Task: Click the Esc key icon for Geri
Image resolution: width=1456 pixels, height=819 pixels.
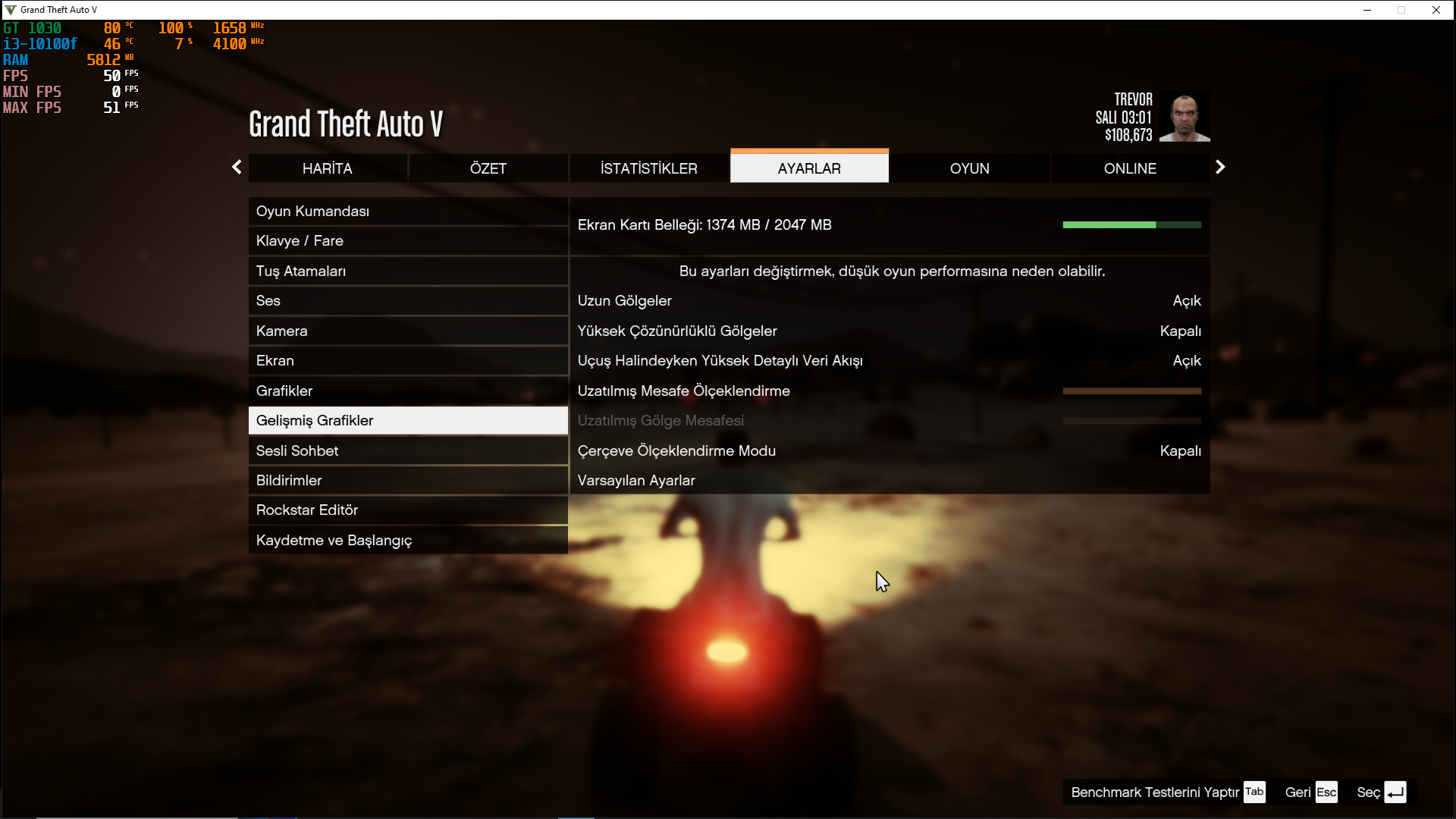Action: tap(1326, 792)
